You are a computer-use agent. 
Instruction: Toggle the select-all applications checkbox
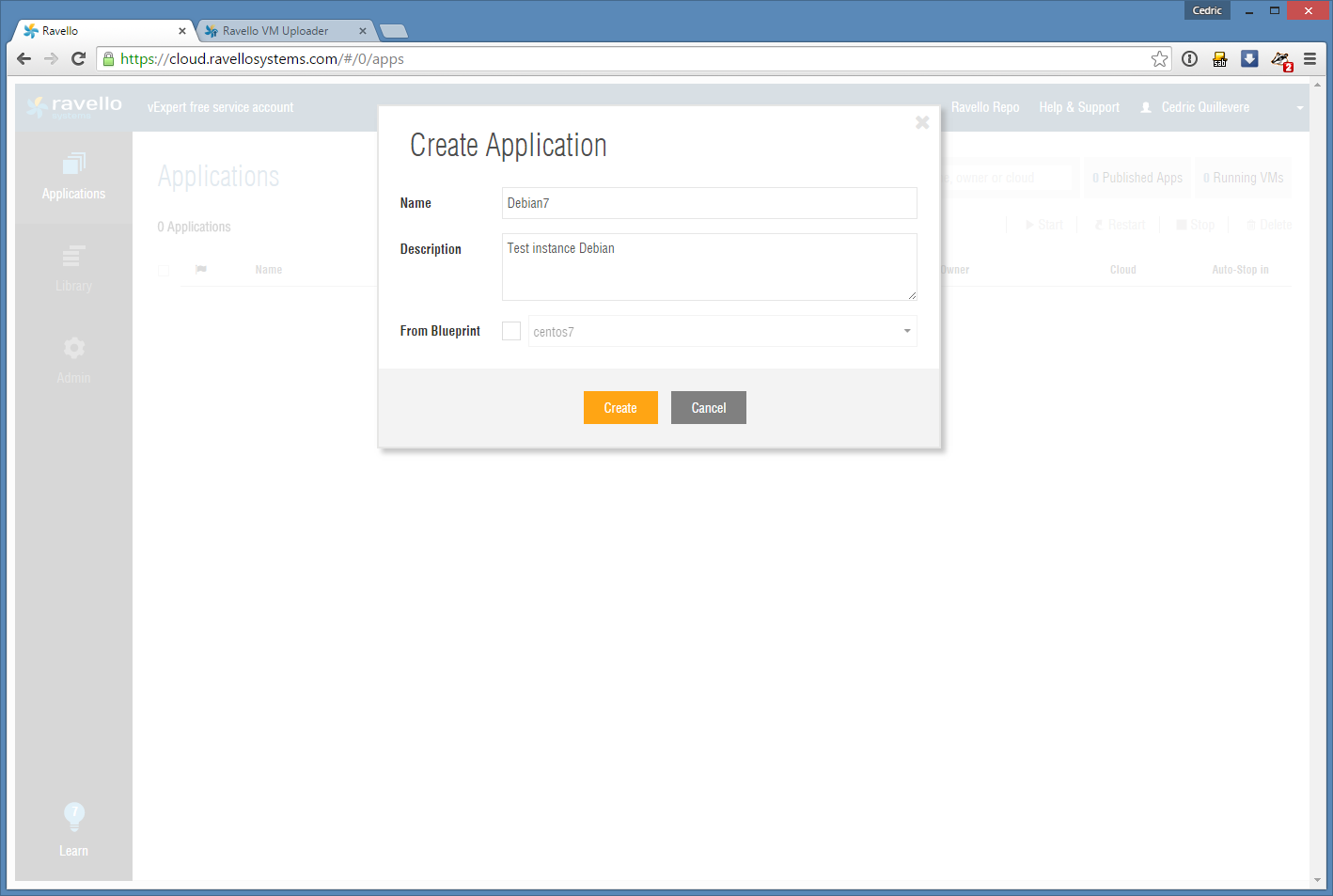164,270
